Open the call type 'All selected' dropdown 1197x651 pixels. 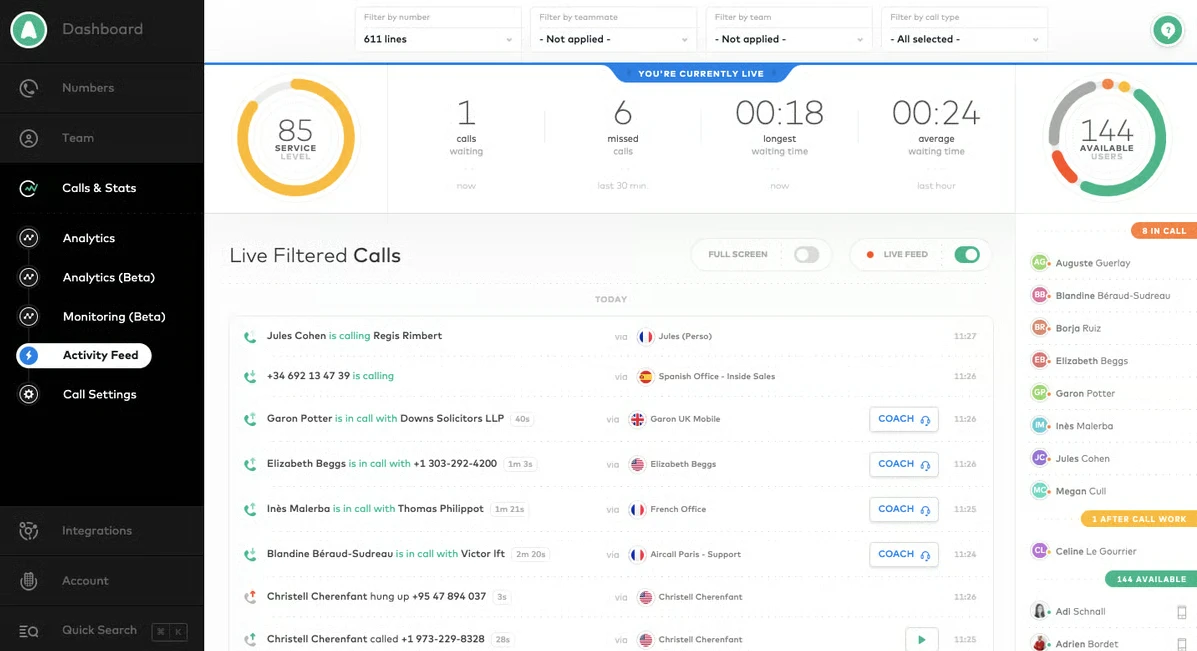(x=963, y=39)
